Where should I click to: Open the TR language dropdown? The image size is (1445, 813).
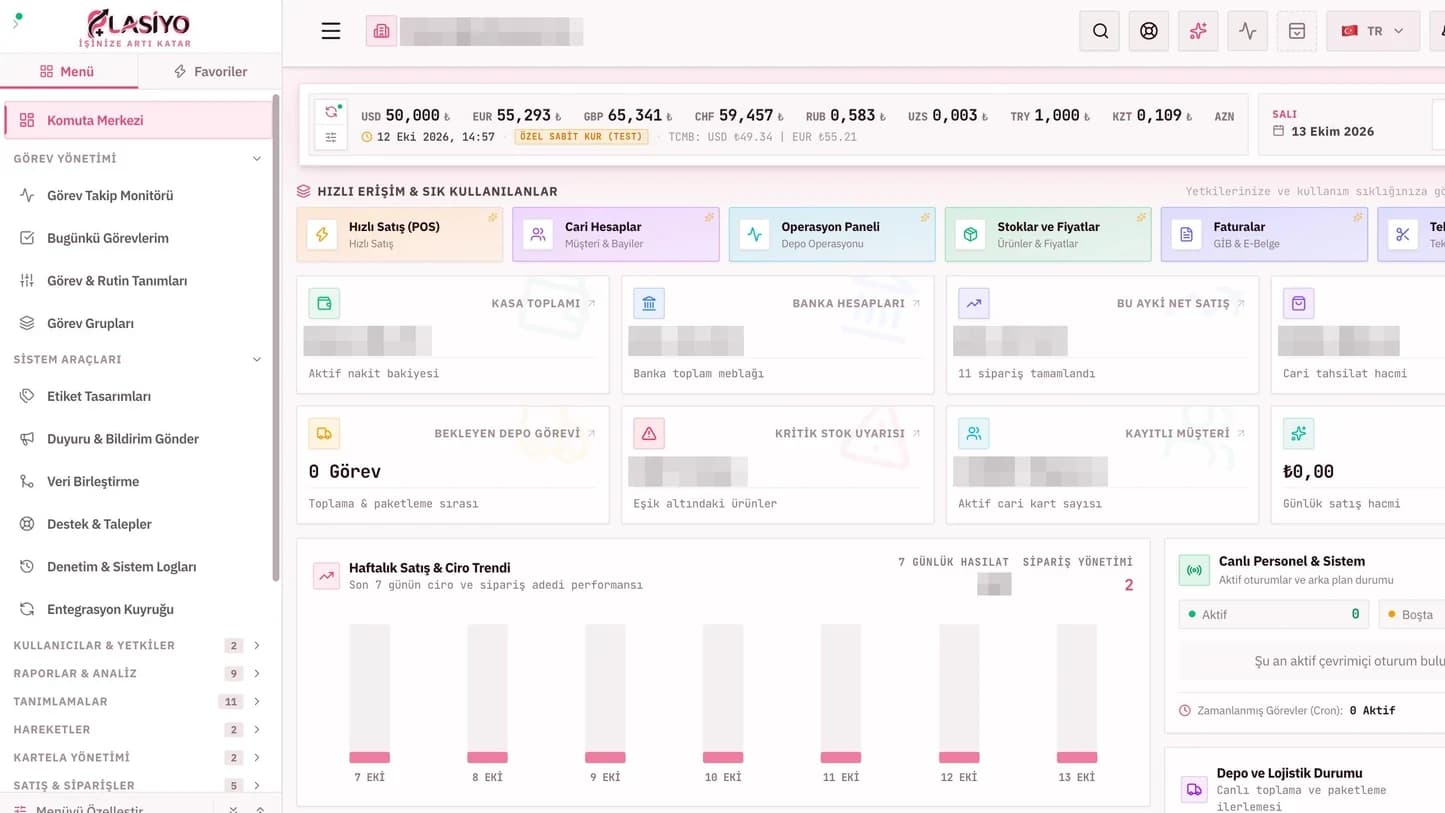click(x=1373, y=31)
